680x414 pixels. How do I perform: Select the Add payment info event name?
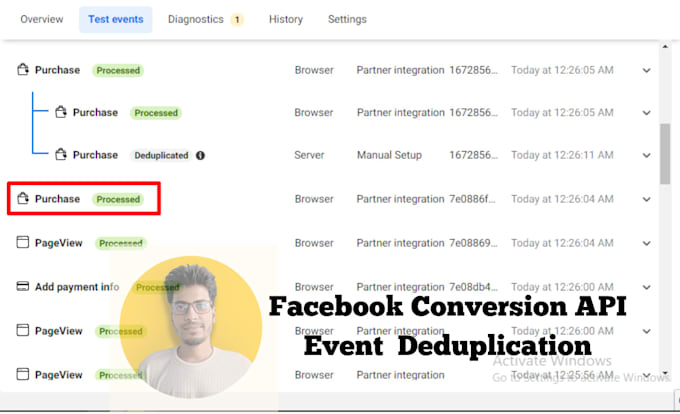click(77, 287)
